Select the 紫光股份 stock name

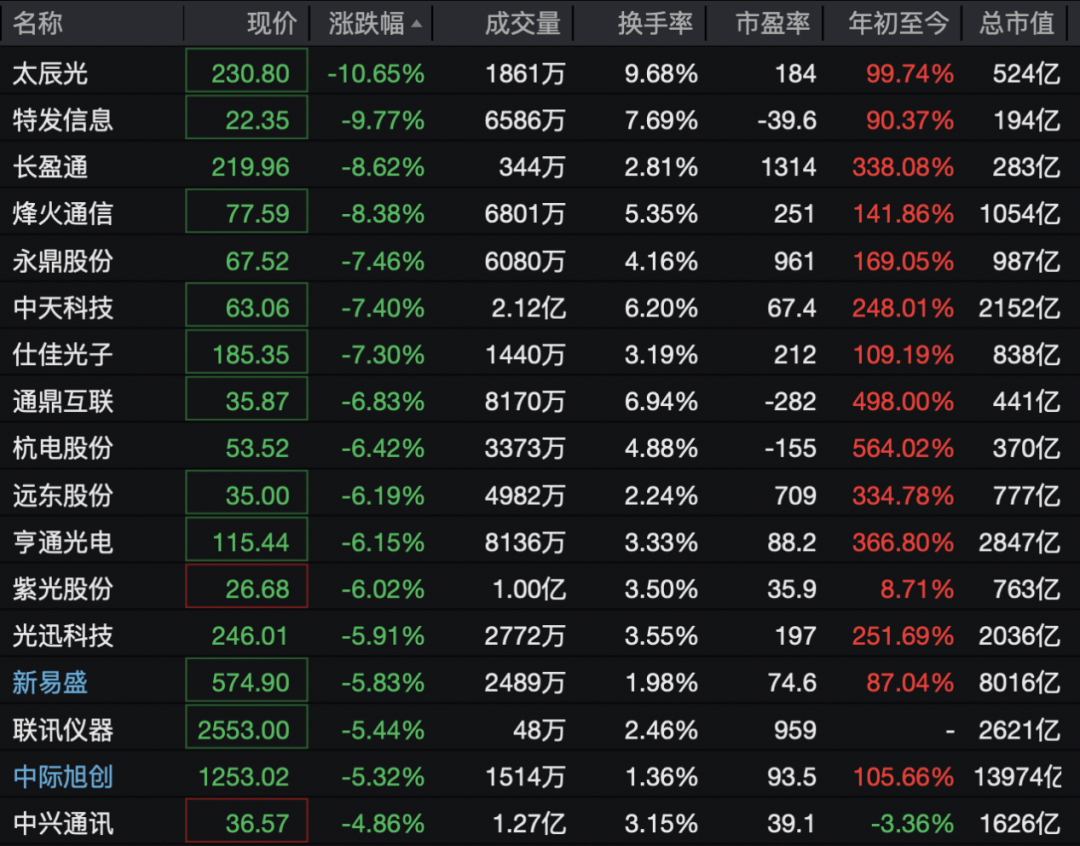[x=63, y=589]
